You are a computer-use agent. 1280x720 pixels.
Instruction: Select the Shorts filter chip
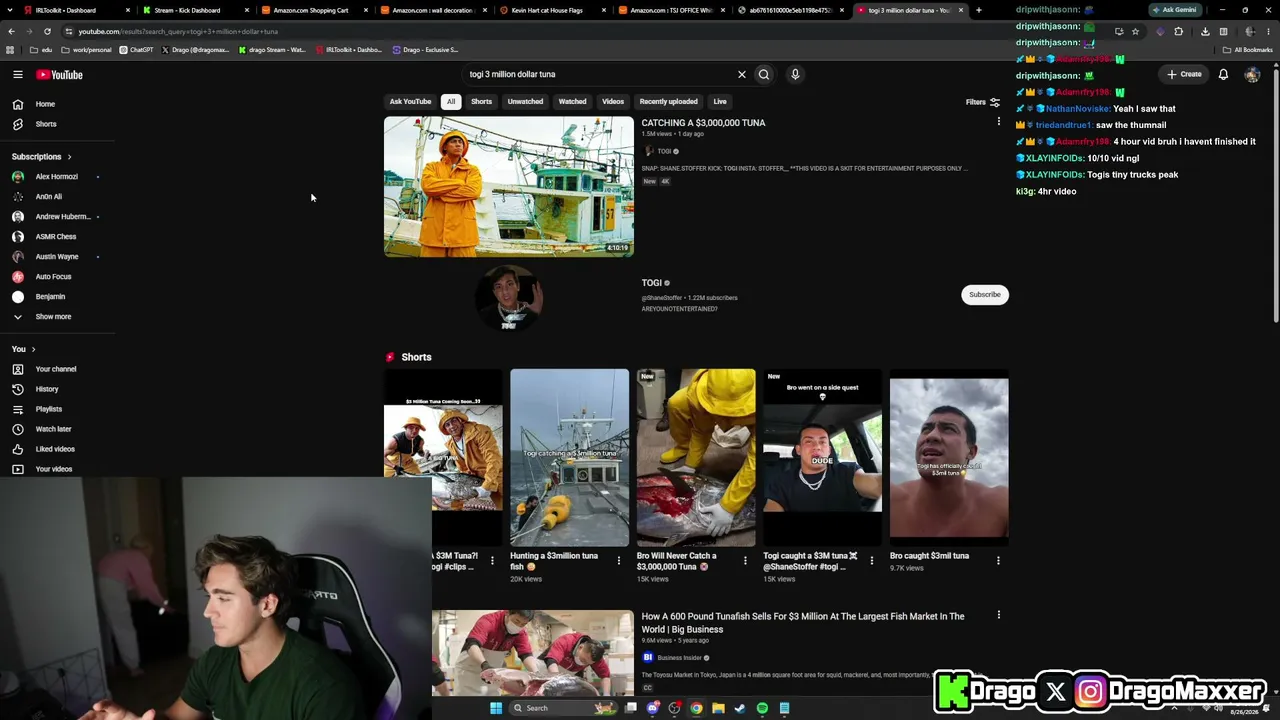click(481, 102)
